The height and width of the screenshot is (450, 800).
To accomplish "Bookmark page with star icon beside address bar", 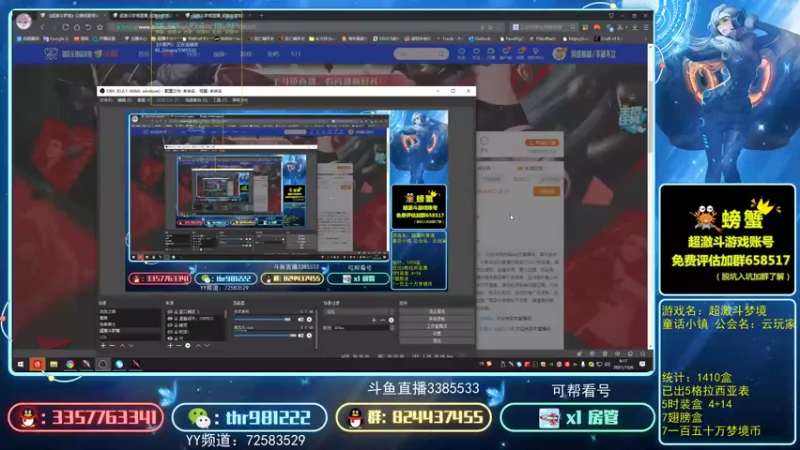I will pos(99,27).
